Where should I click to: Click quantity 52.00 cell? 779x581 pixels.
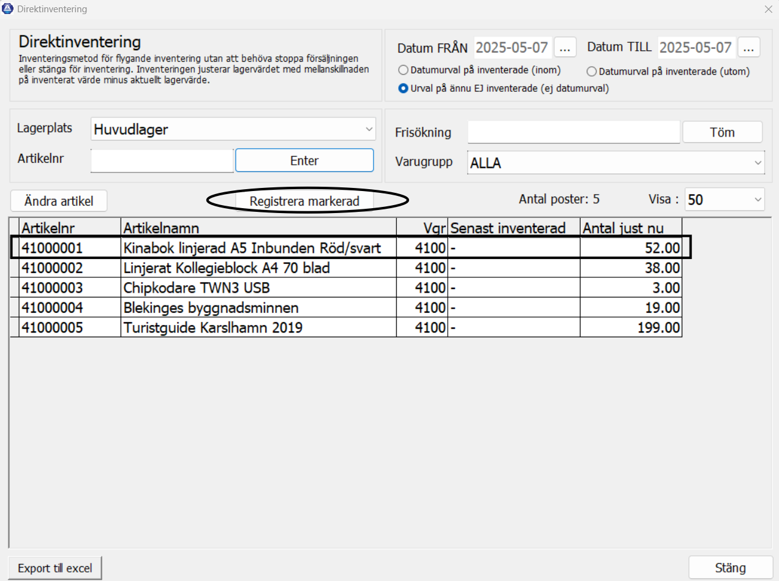click(x=631, y=248)
